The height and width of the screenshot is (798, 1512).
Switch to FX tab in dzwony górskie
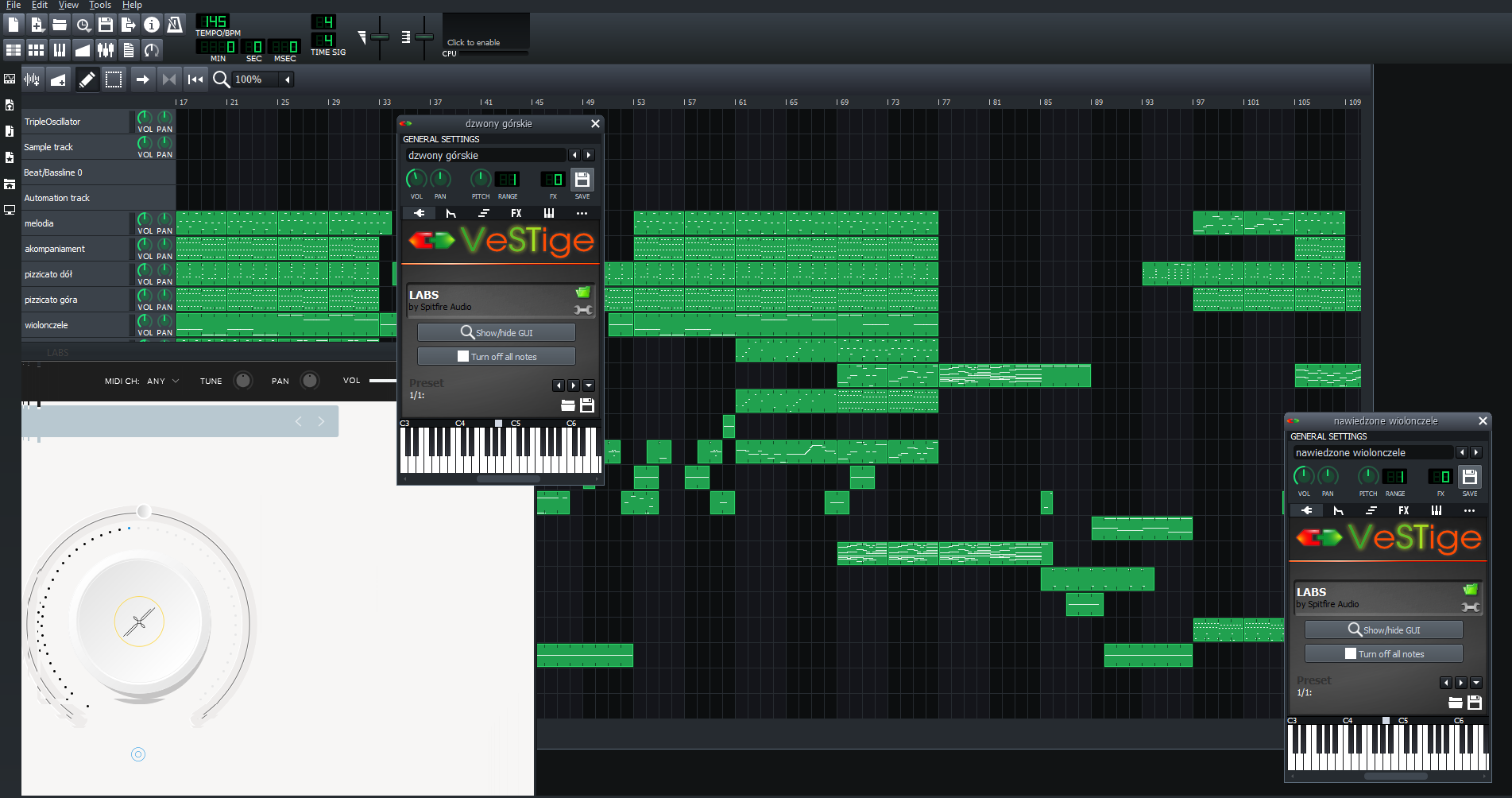coord(516,213)
